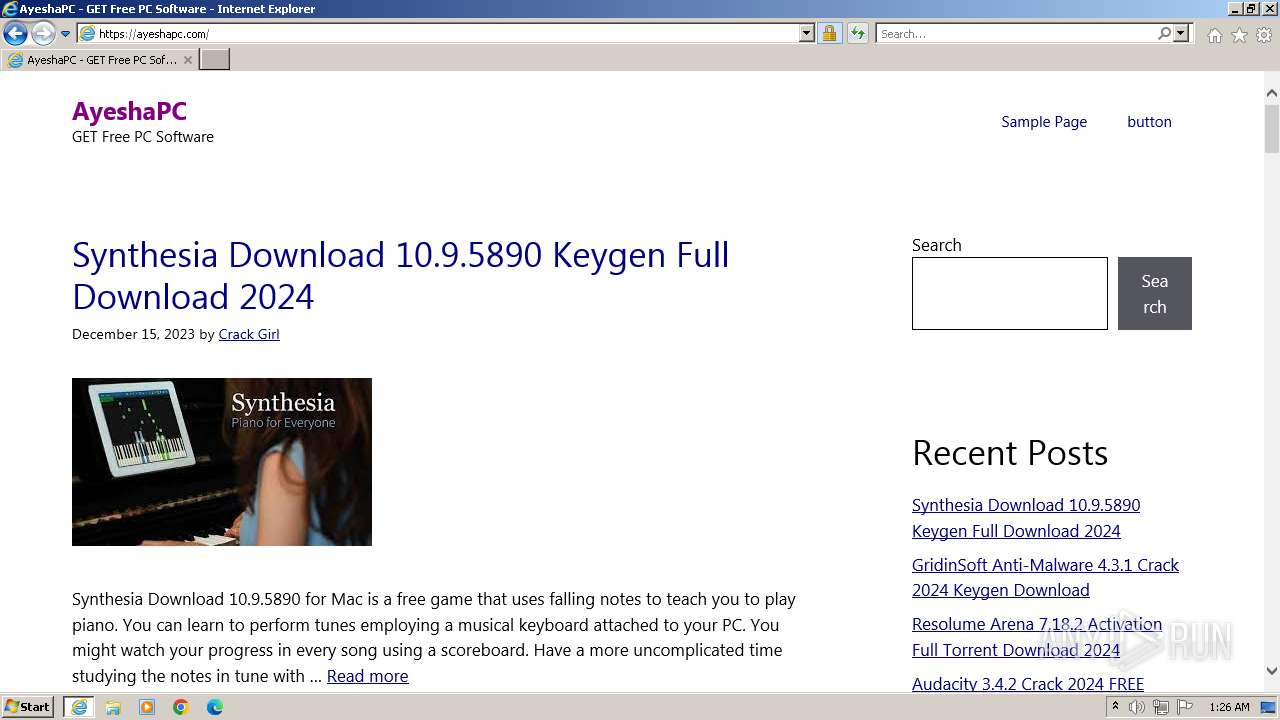Open Internet Explorer from the taskbar
Screen dimensions: 1280x720
pyautogui.click(x=79, y=707)
